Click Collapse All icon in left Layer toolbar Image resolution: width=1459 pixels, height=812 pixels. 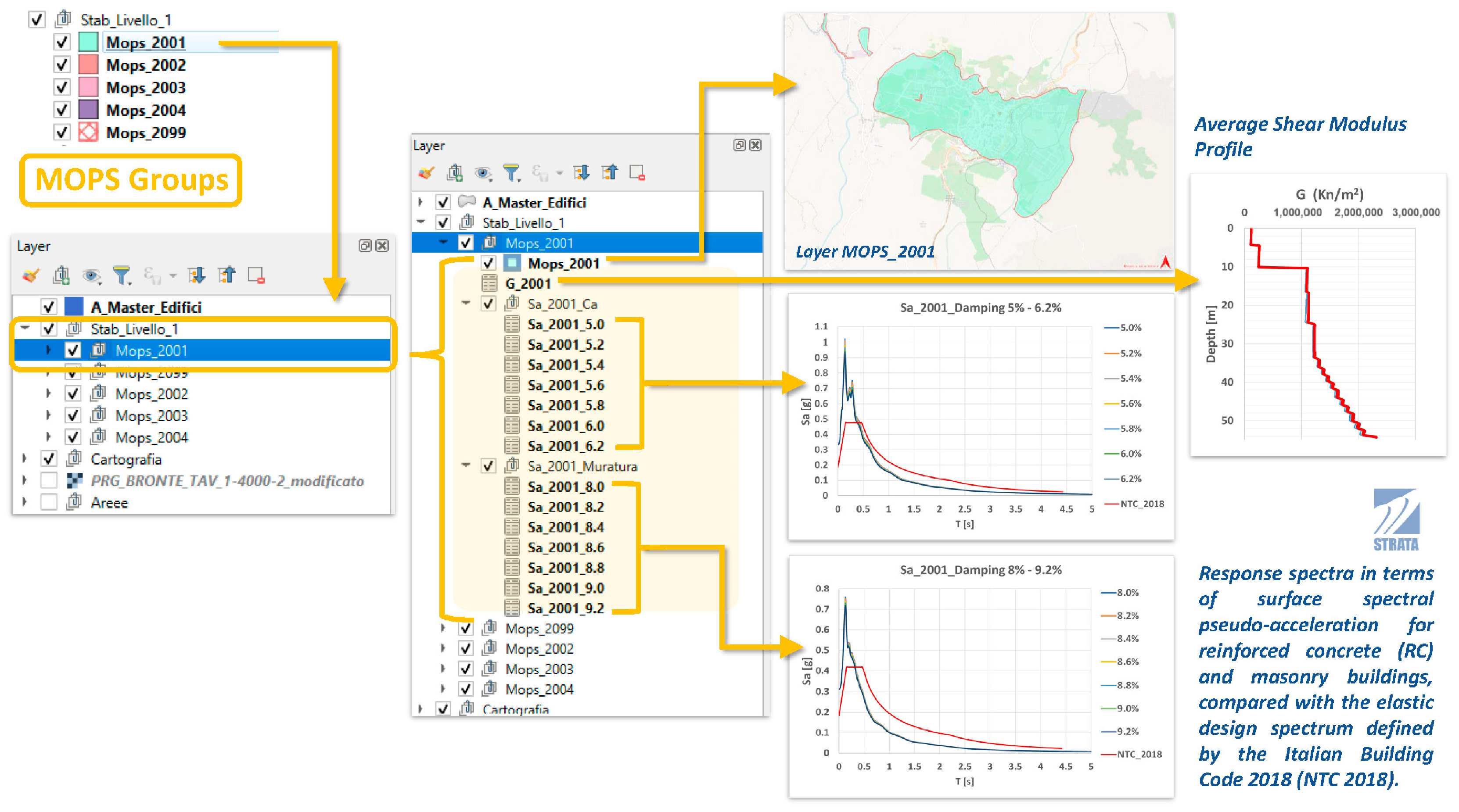coord(226,276)
